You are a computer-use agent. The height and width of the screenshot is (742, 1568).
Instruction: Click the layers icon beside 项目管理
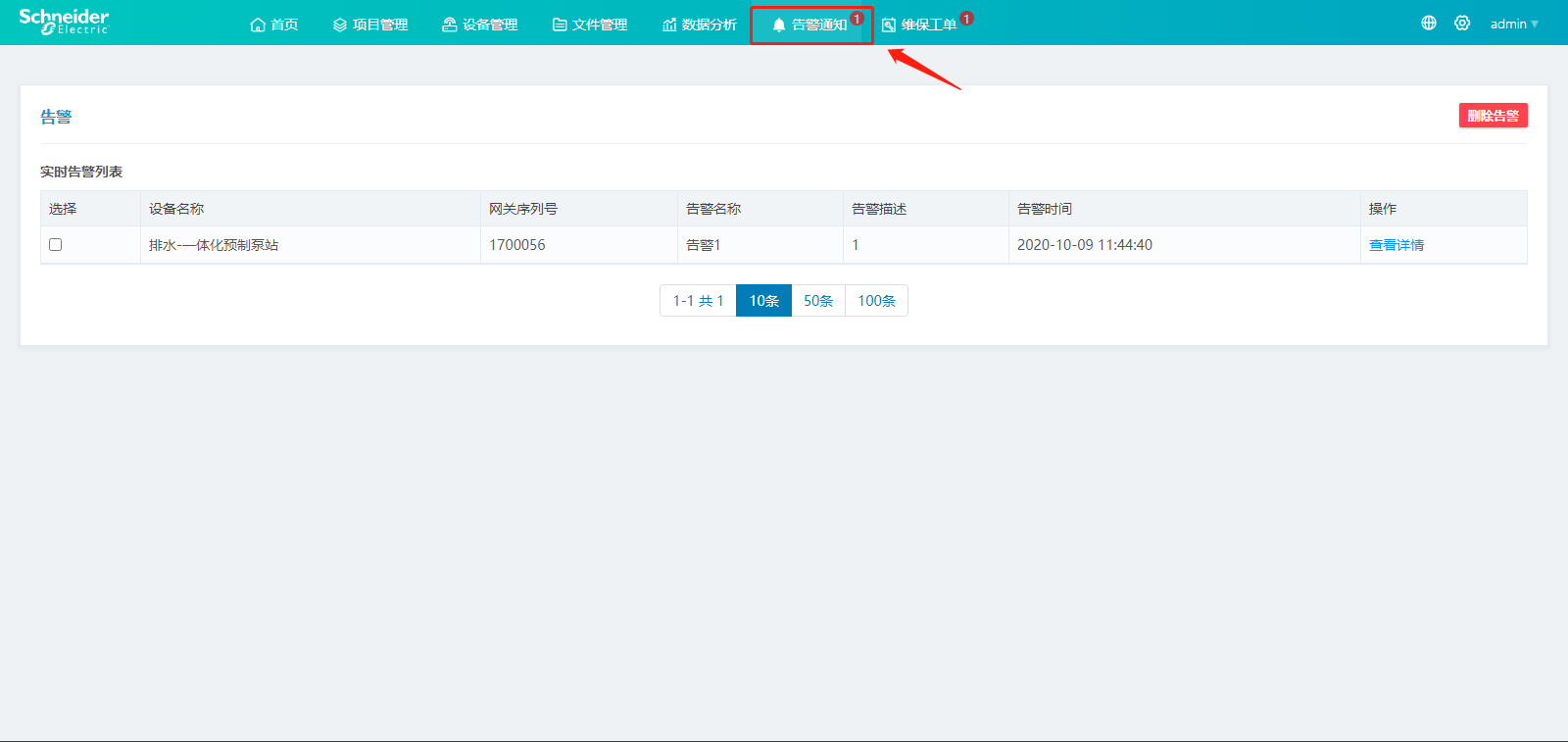pos(340,25)
